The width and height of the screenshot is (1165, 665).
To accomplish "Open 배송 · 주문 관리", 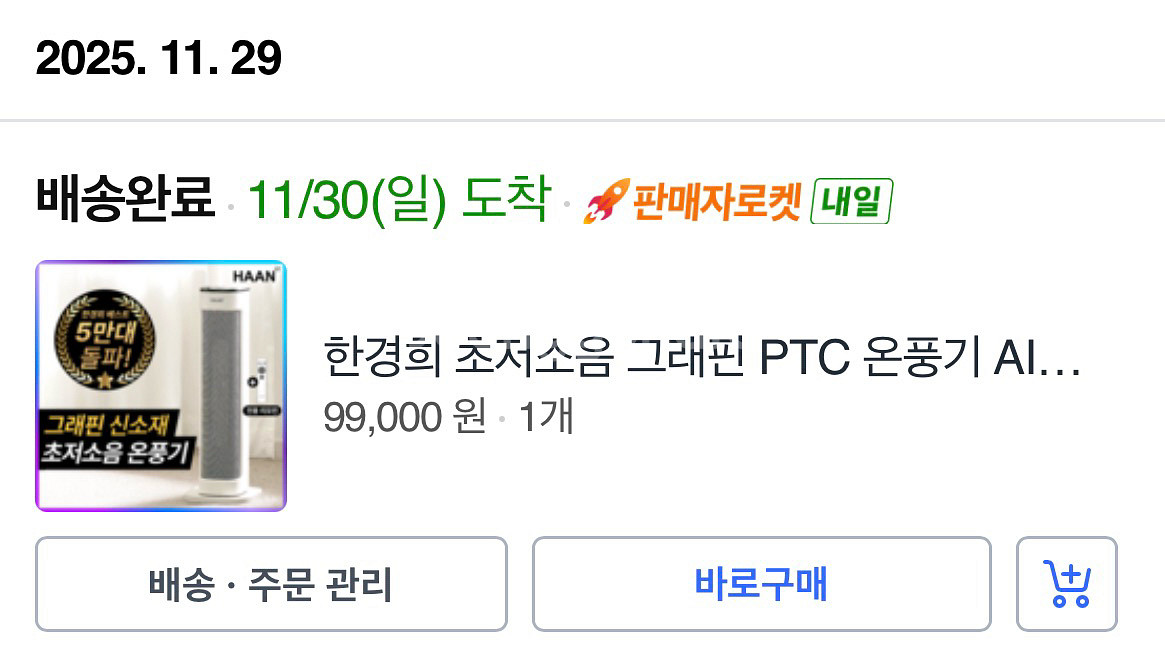I will pos(271,584).
